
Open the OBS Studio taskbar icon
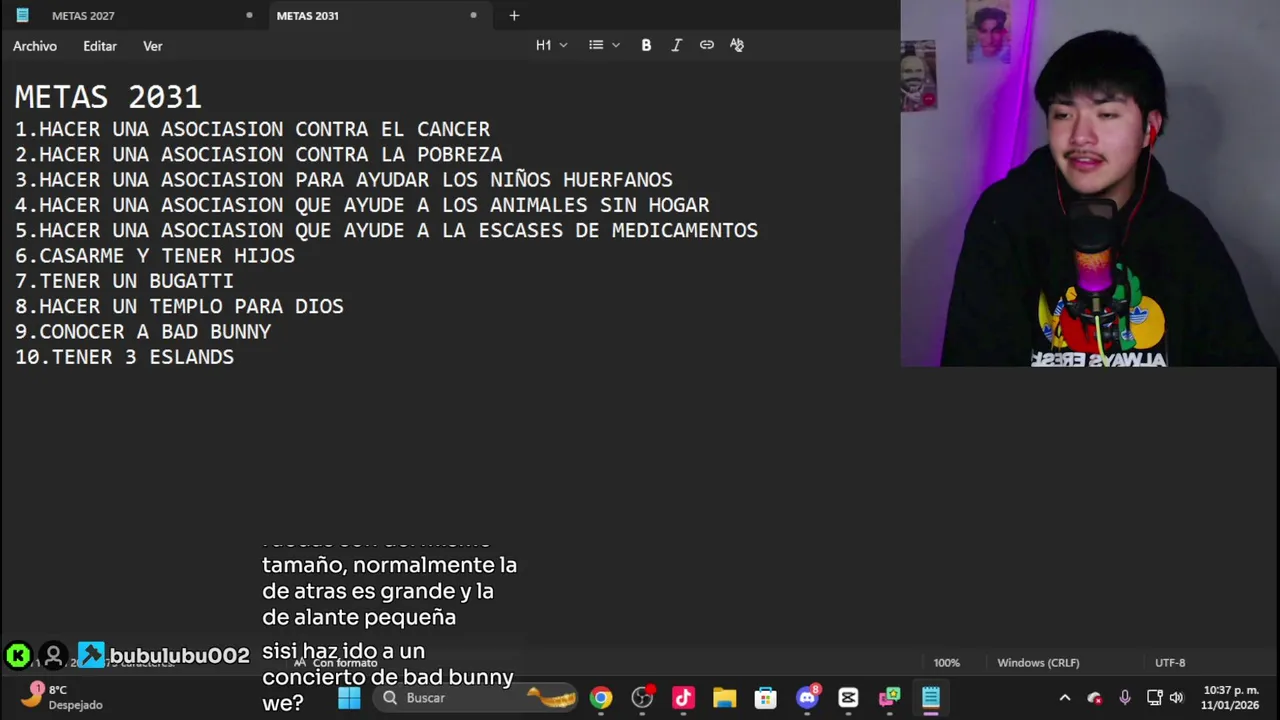tap(642, 698)
